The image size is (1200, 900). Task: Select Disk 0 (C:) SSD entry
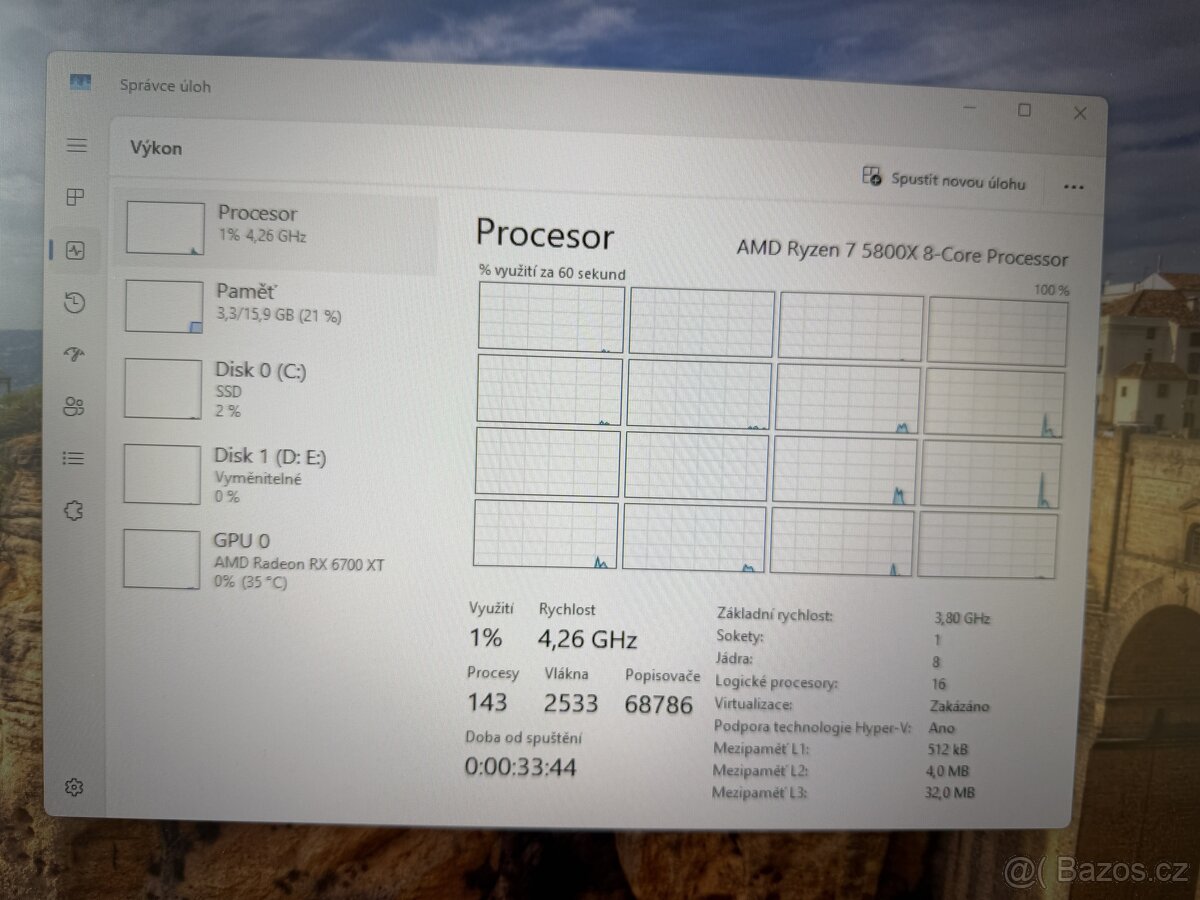275,389
